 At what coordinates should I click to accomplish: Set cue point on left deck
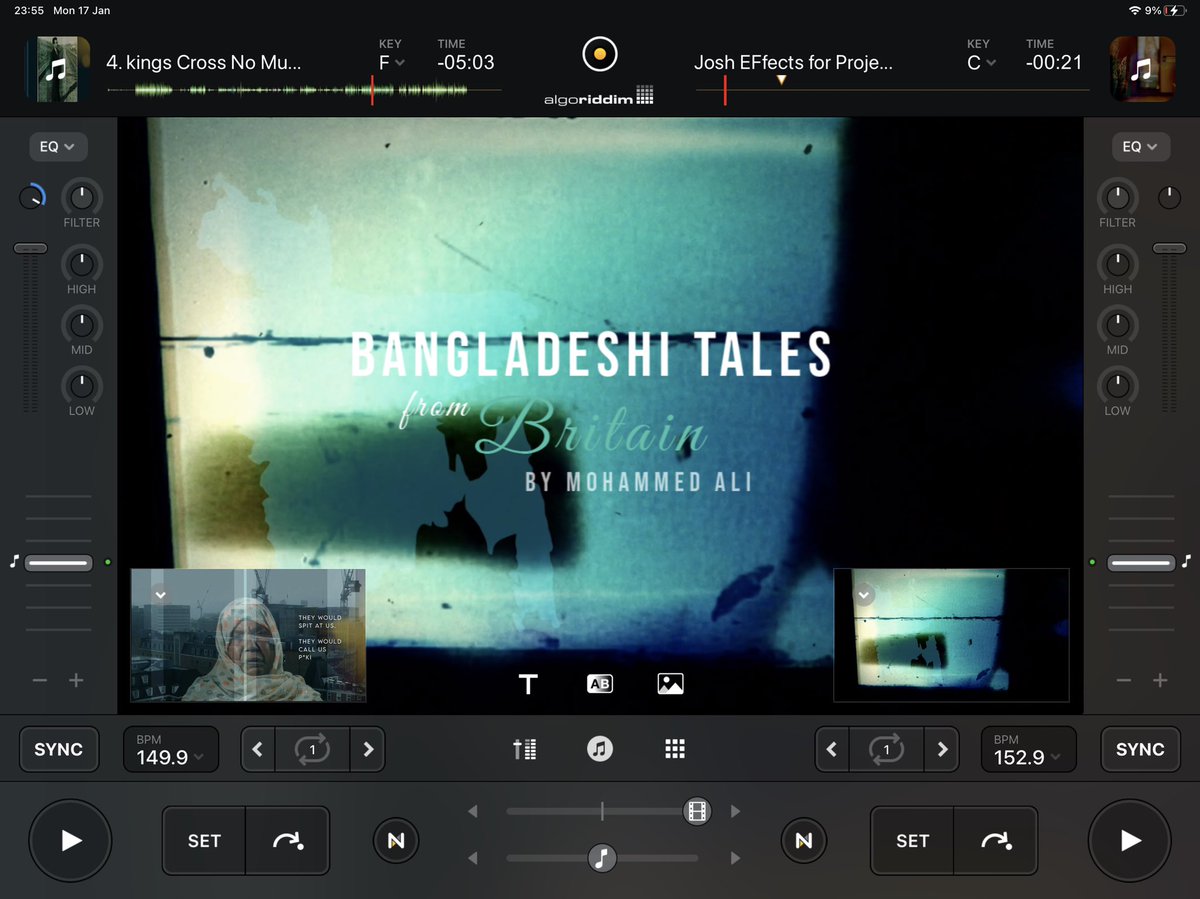click(x=204, y=841)
